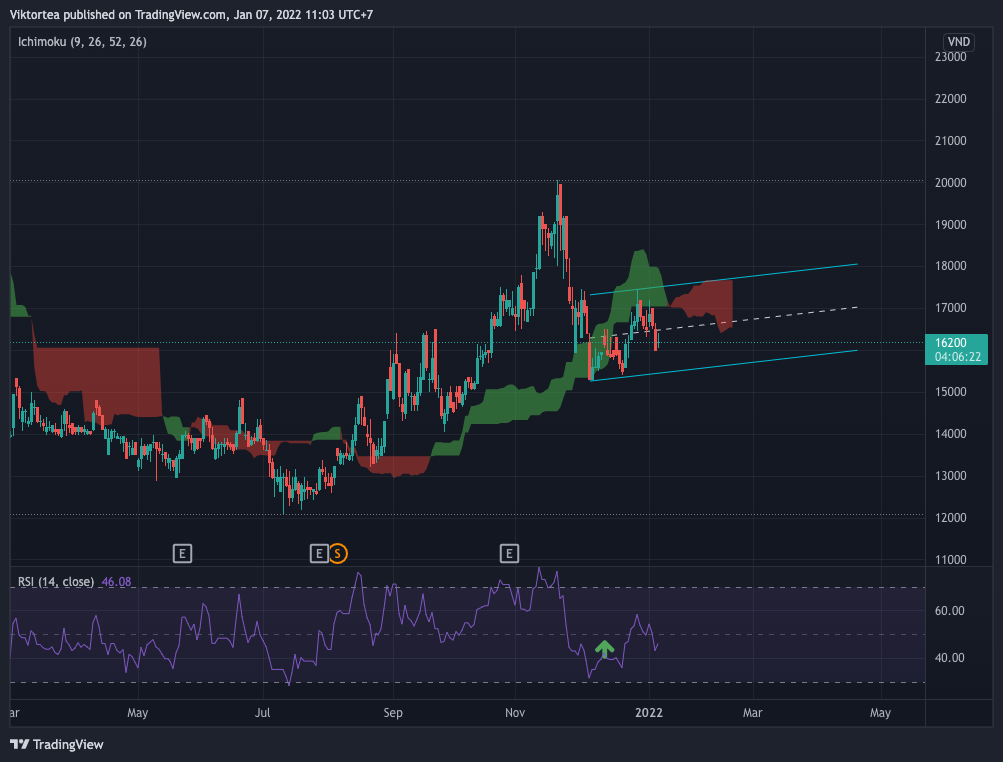Click the 21000 price axis label
1003x762 pixels.
(951, 141)
